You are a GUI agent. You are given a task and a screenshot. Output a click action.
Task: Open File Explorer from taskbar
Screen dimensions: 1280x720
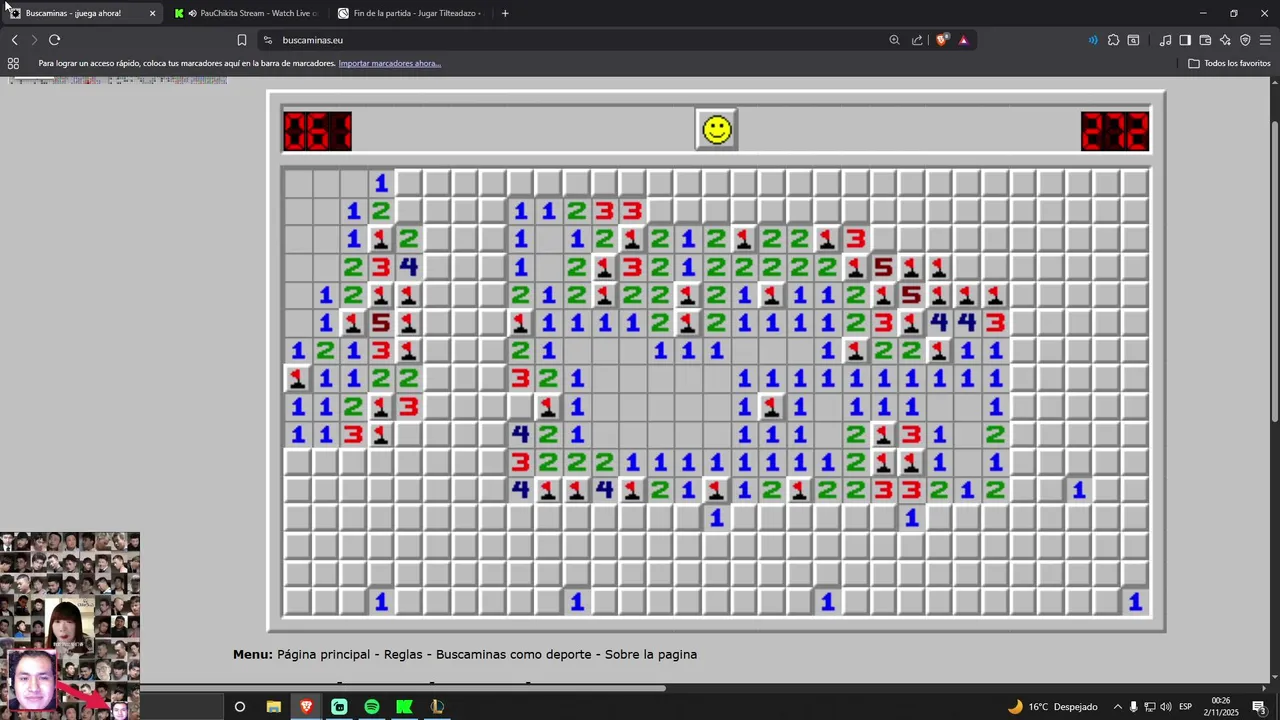pos(273,707)
